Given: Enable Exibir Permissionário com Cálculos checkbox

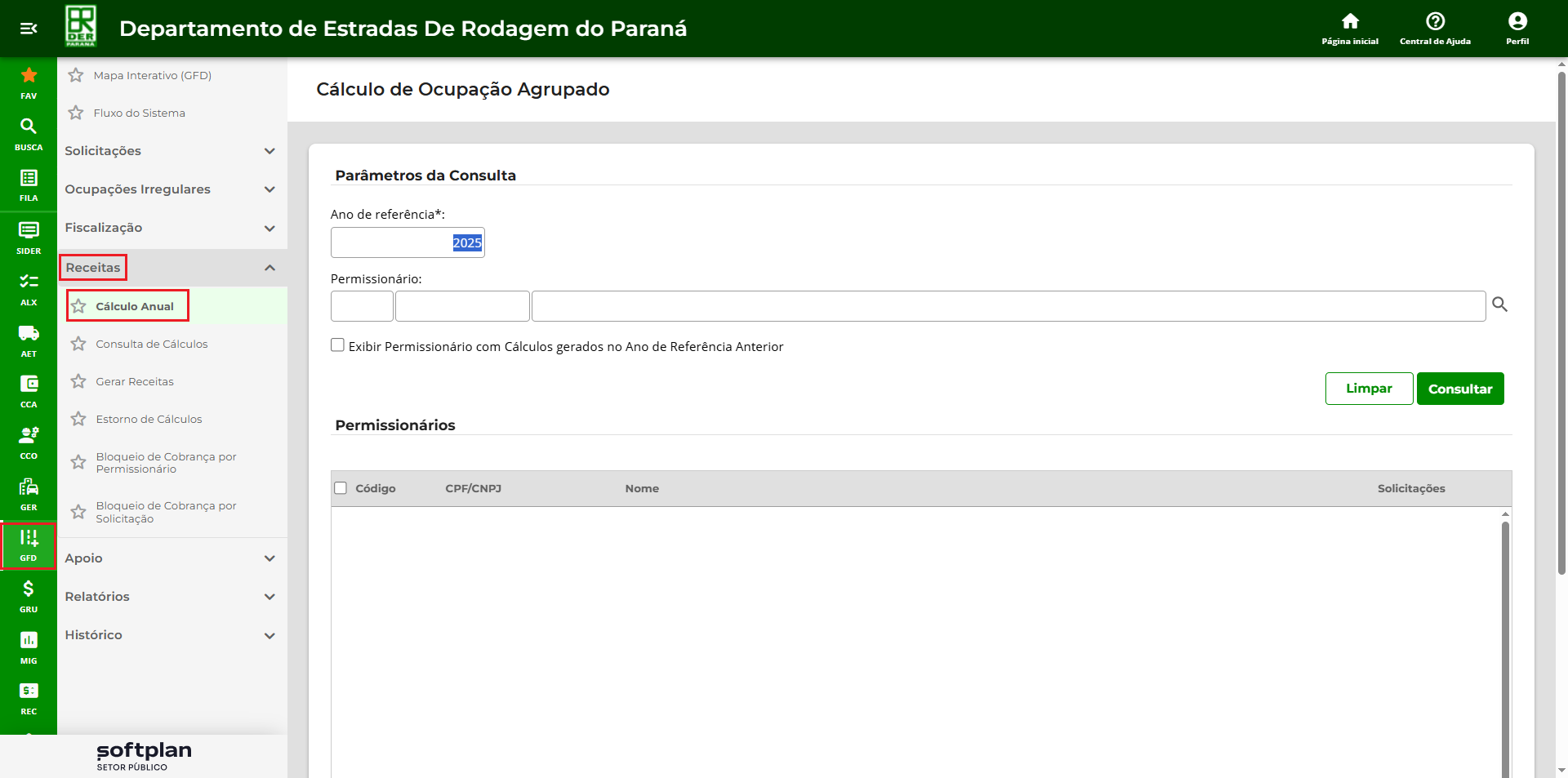Looking at the screenshot, I should pyautogui.click(x=337, y=345).
